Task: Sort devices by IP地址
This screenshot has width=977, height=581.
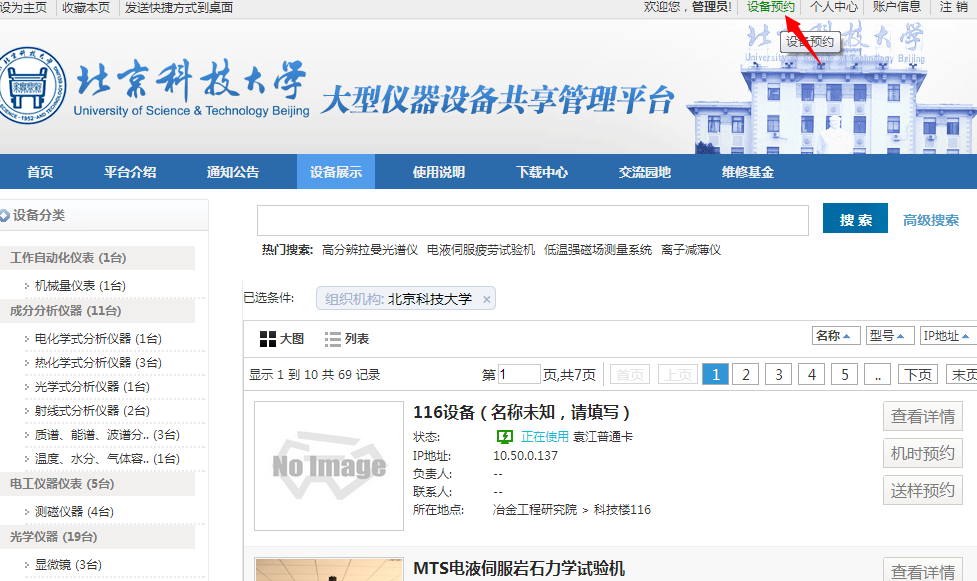Action: (946, 336)
